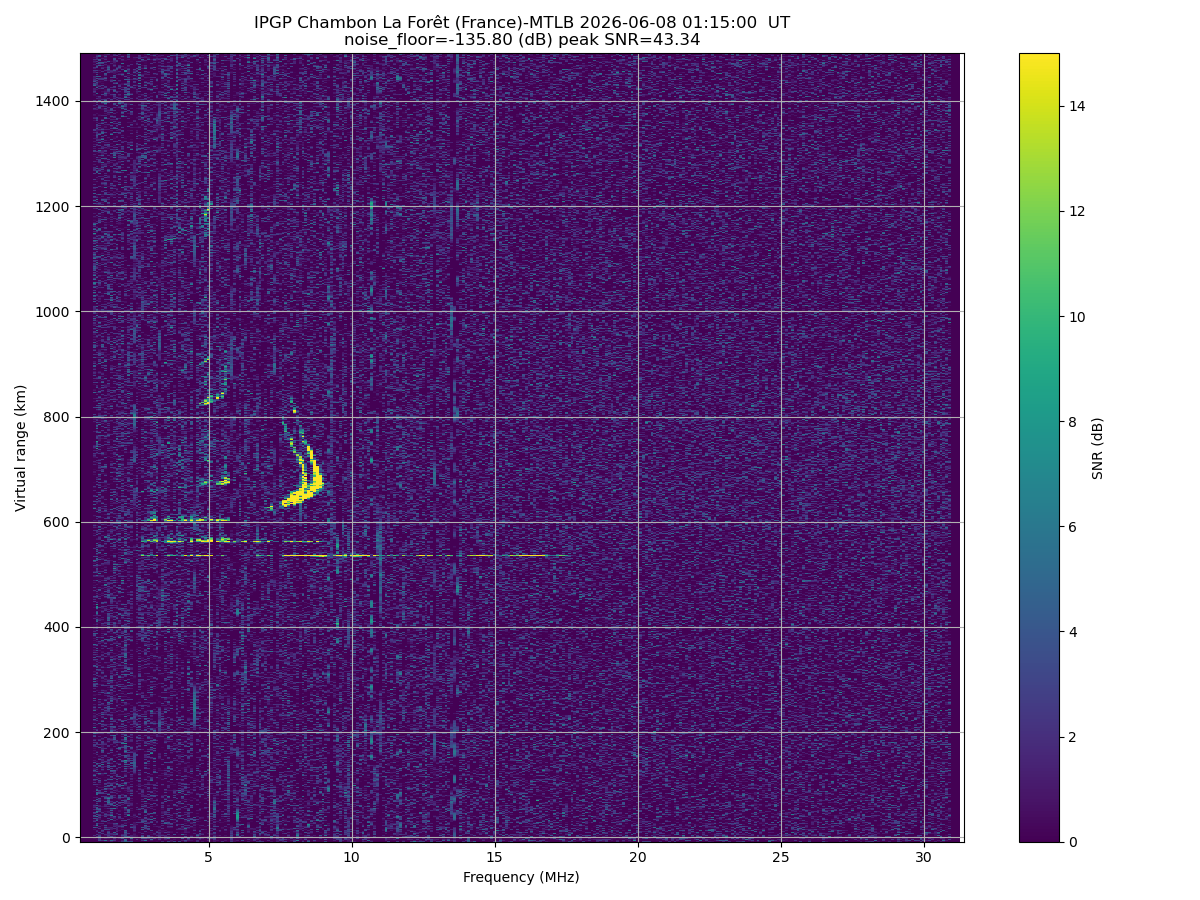
Task: Click the colorbar tick labeled 8
Action: [1074, 422]
